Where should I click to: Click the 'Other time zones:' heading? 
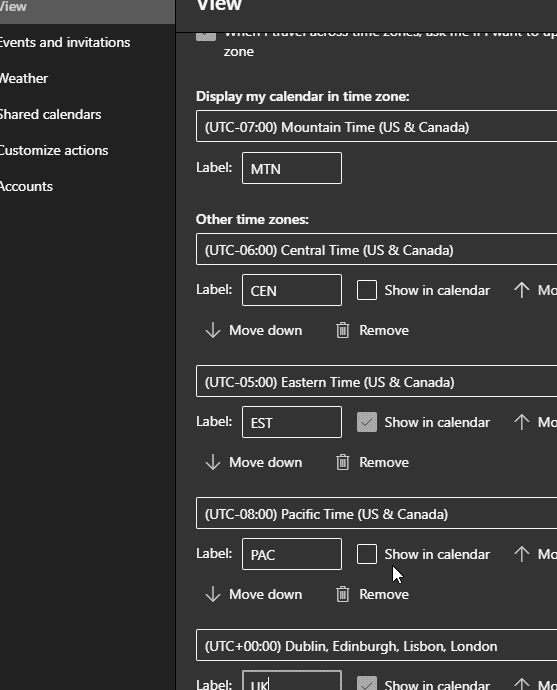pyautogui.click(x=253, y=219)
